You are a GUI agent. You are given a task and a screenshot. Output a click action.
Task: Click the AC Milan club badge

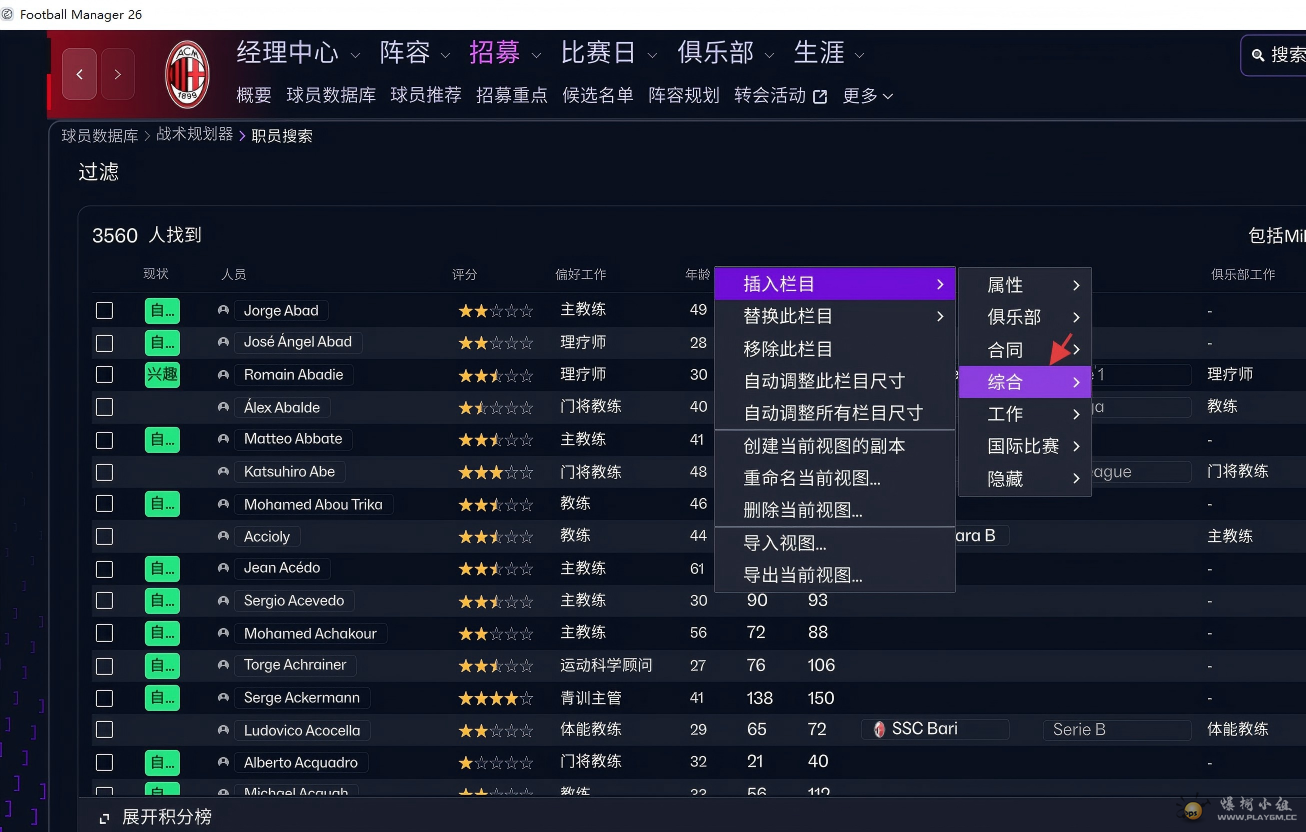(x=187, y=74)
